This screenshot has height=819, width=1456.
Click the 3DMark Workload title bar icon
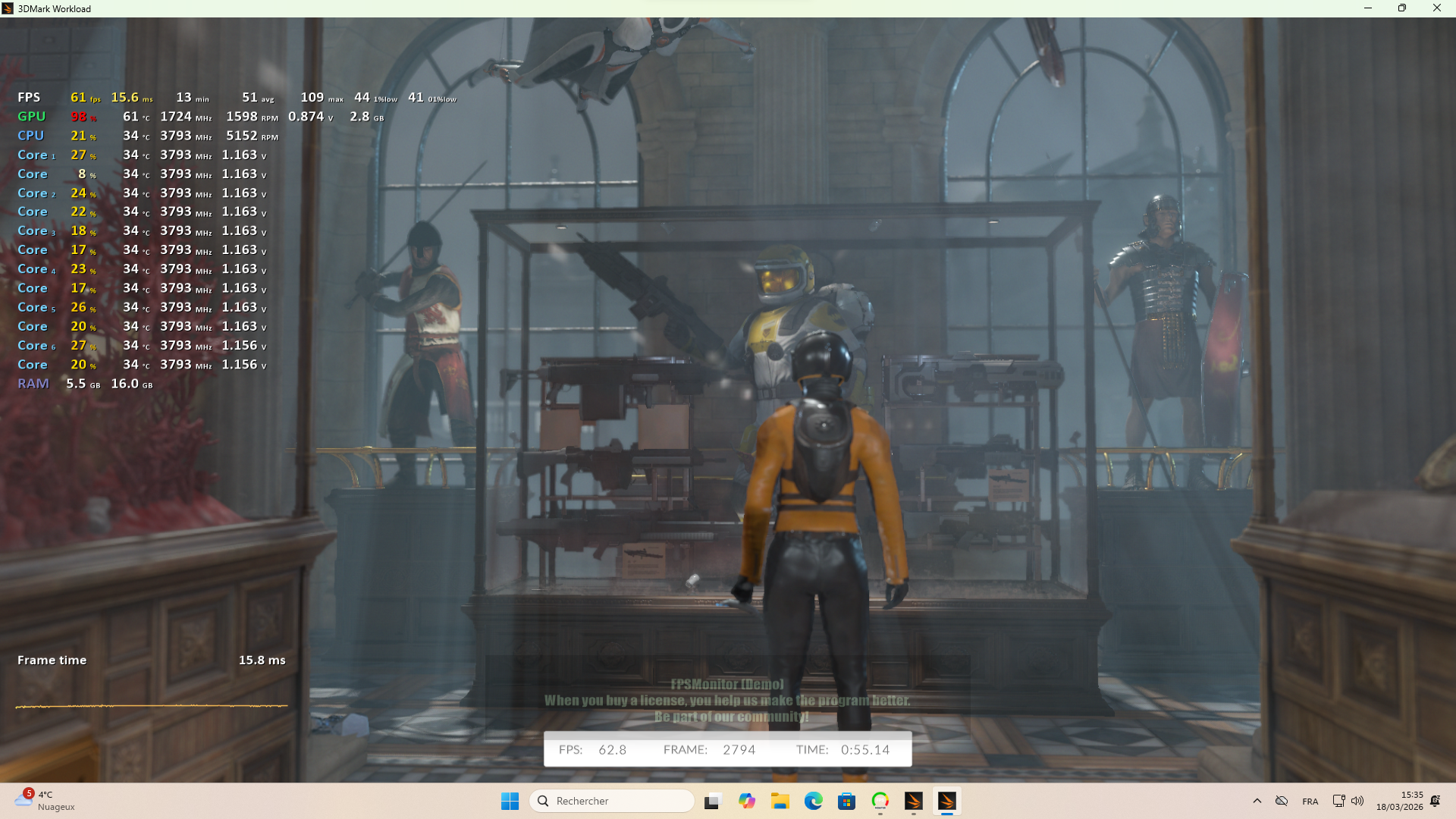coord(8,8)
